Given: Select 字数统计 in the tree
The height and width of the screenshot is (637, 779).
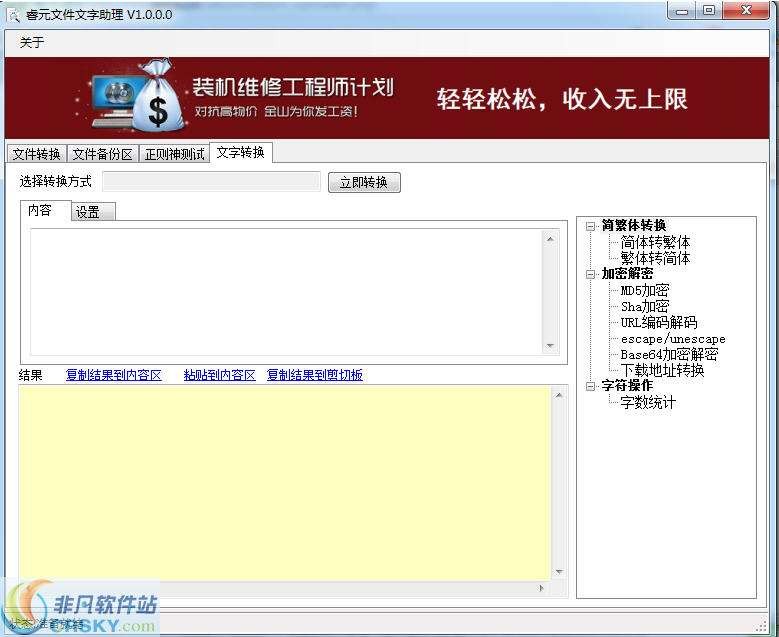Looking at the screenshot, I should (x=648, y=402).
